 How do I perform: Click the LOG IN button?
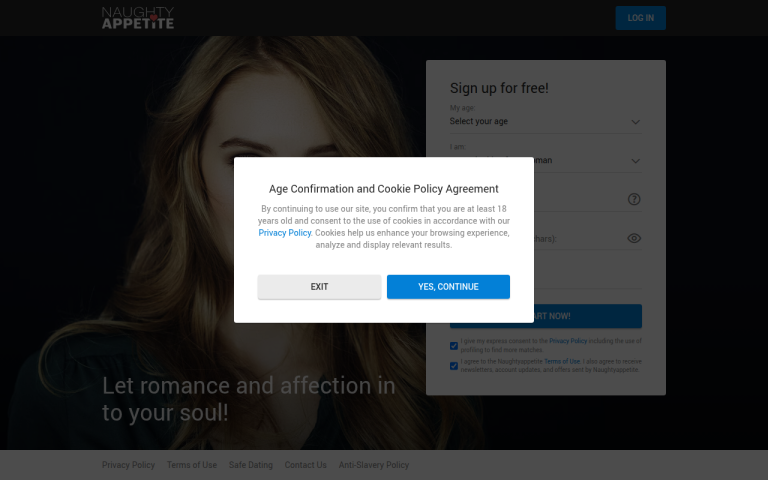click(640, 18)
